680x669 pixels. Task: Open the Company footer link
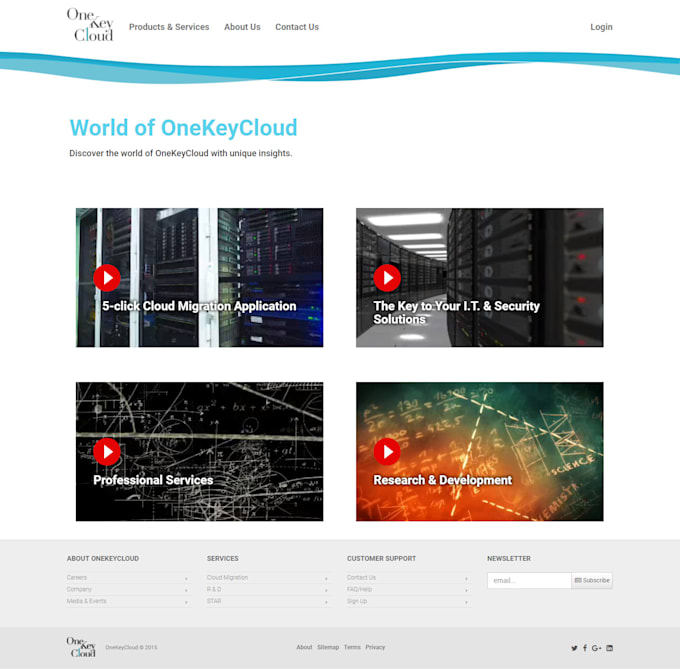(x=79, y=589)
